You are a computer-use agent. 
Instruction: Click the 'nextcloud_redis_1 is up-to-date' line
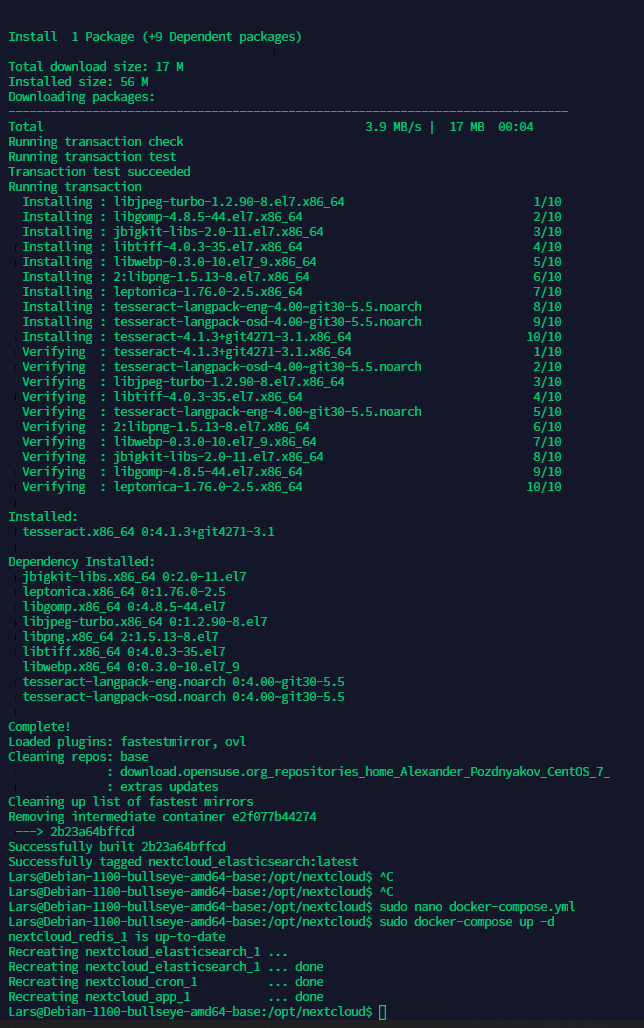(x=117, y=937)
